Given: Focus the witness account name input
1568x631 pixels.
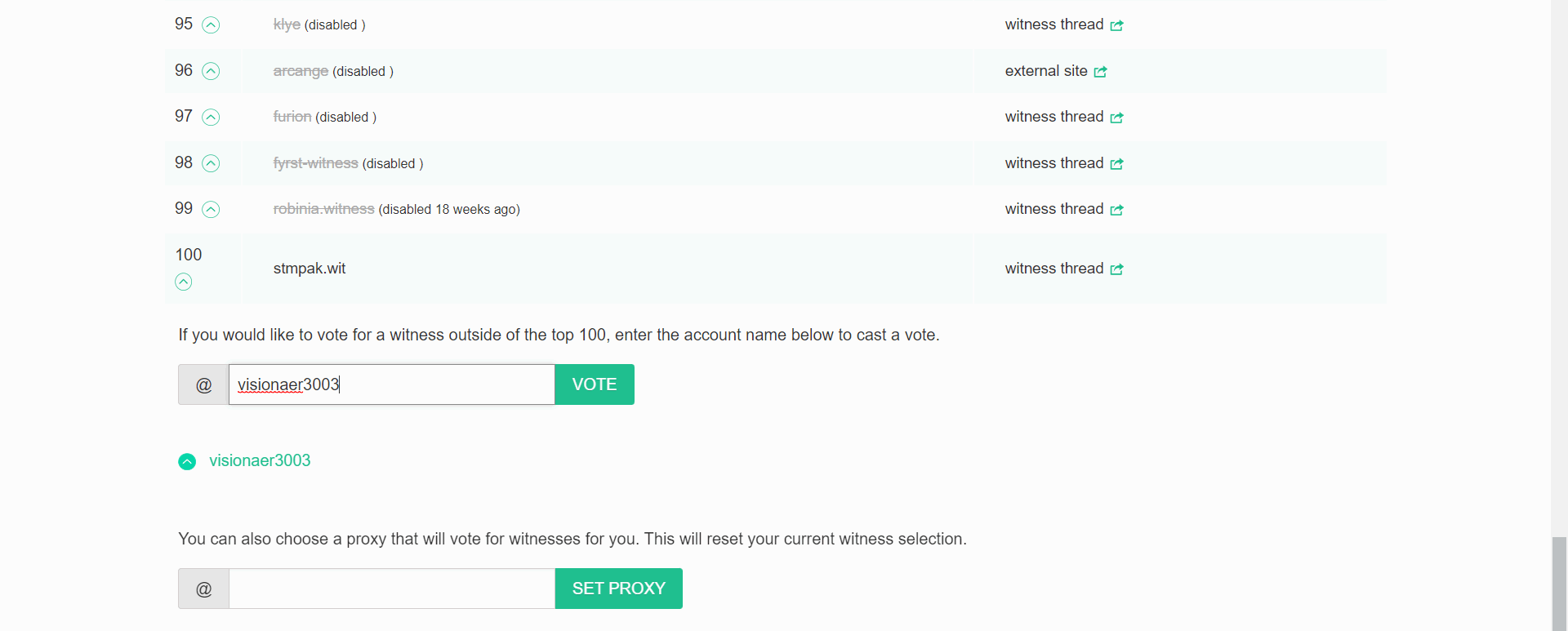Looking at the screenshot, I should coord(391,384).
